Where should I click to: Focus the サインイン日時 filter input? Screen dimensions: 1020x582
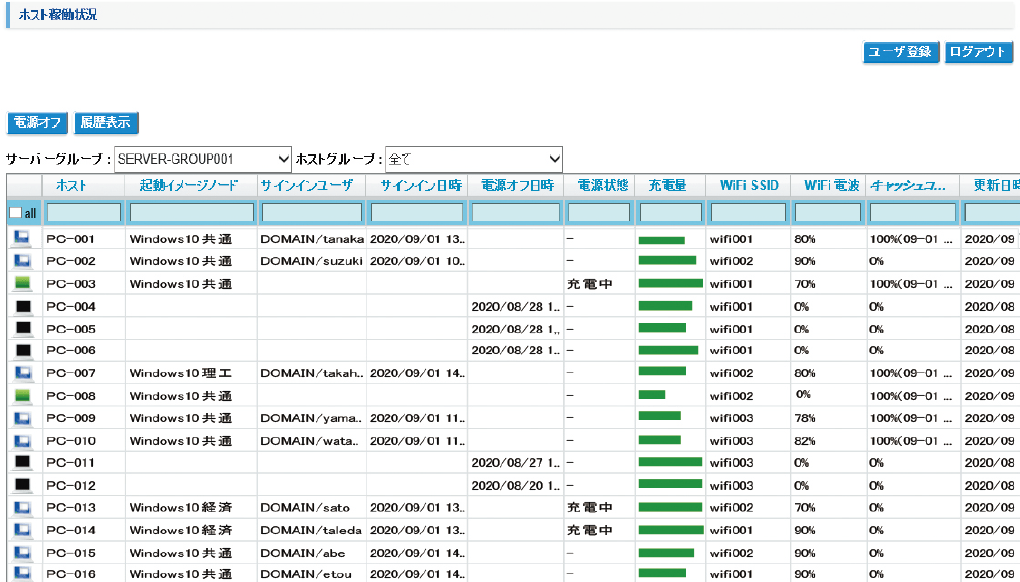pos(417,213)
